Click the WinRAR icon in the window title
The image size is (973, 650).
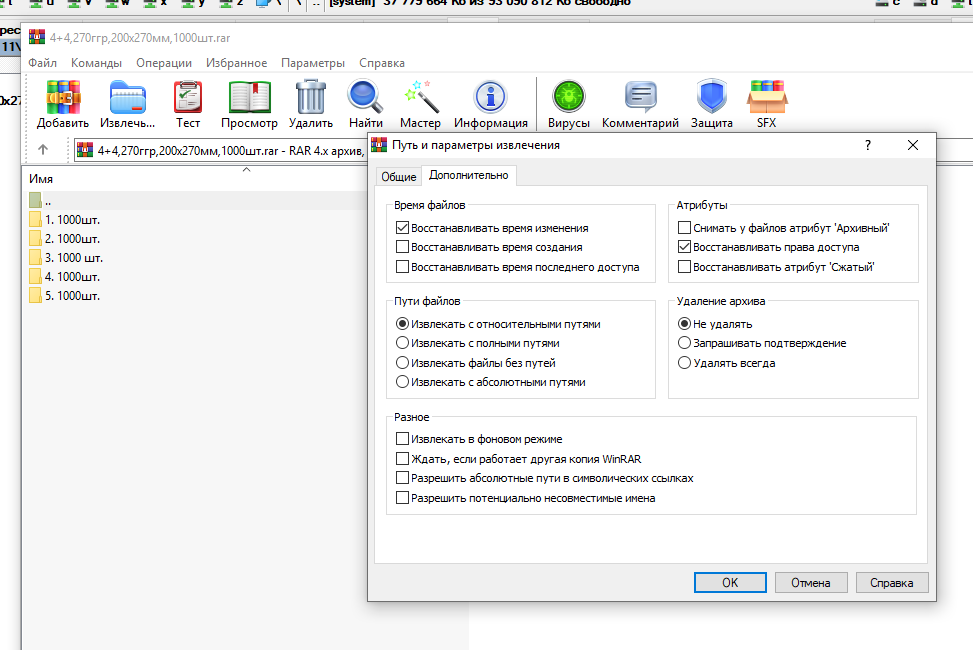pyautogui.click(x=37, y=37)
